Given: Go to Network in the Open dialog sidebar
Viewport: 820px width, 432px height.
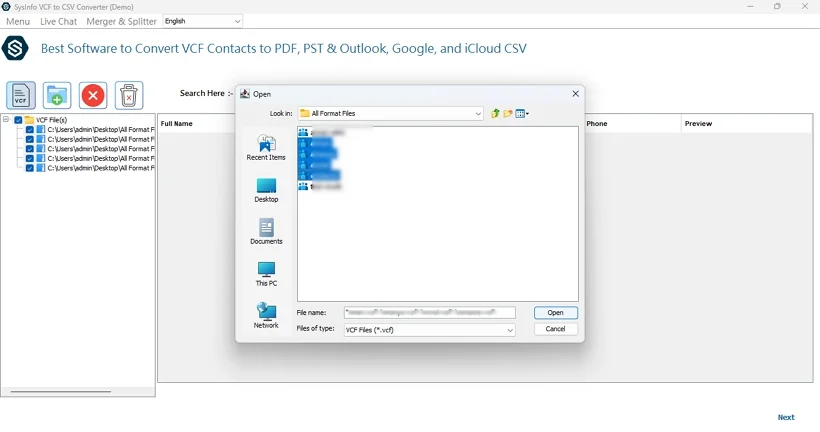Looking at the screenshot, I should point(266,315).
